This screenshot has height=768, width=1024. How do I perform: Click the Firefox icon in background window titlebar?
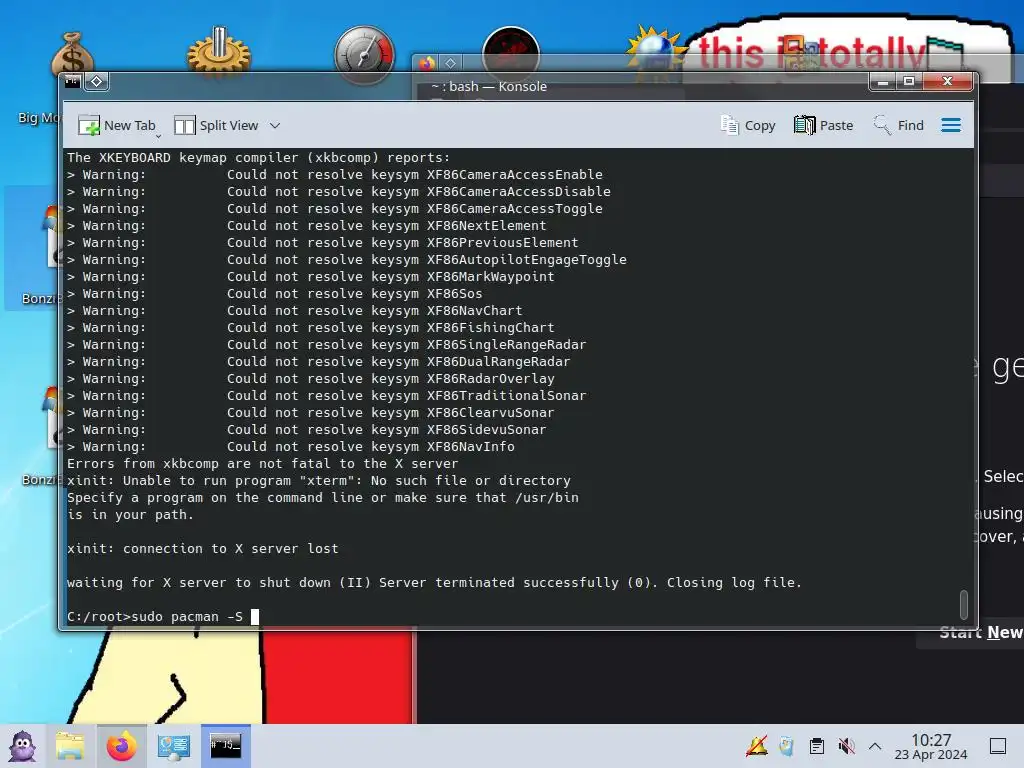click(427, 63)
